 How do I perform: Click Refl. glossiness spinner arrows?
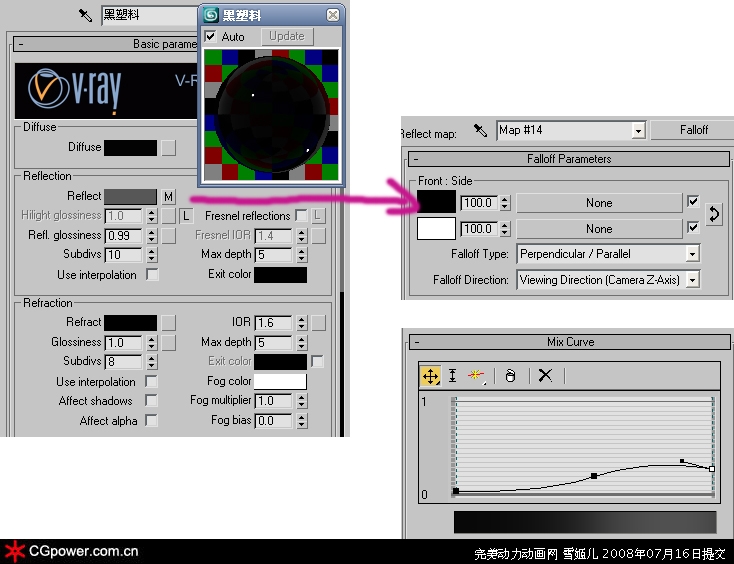(151, 235)
